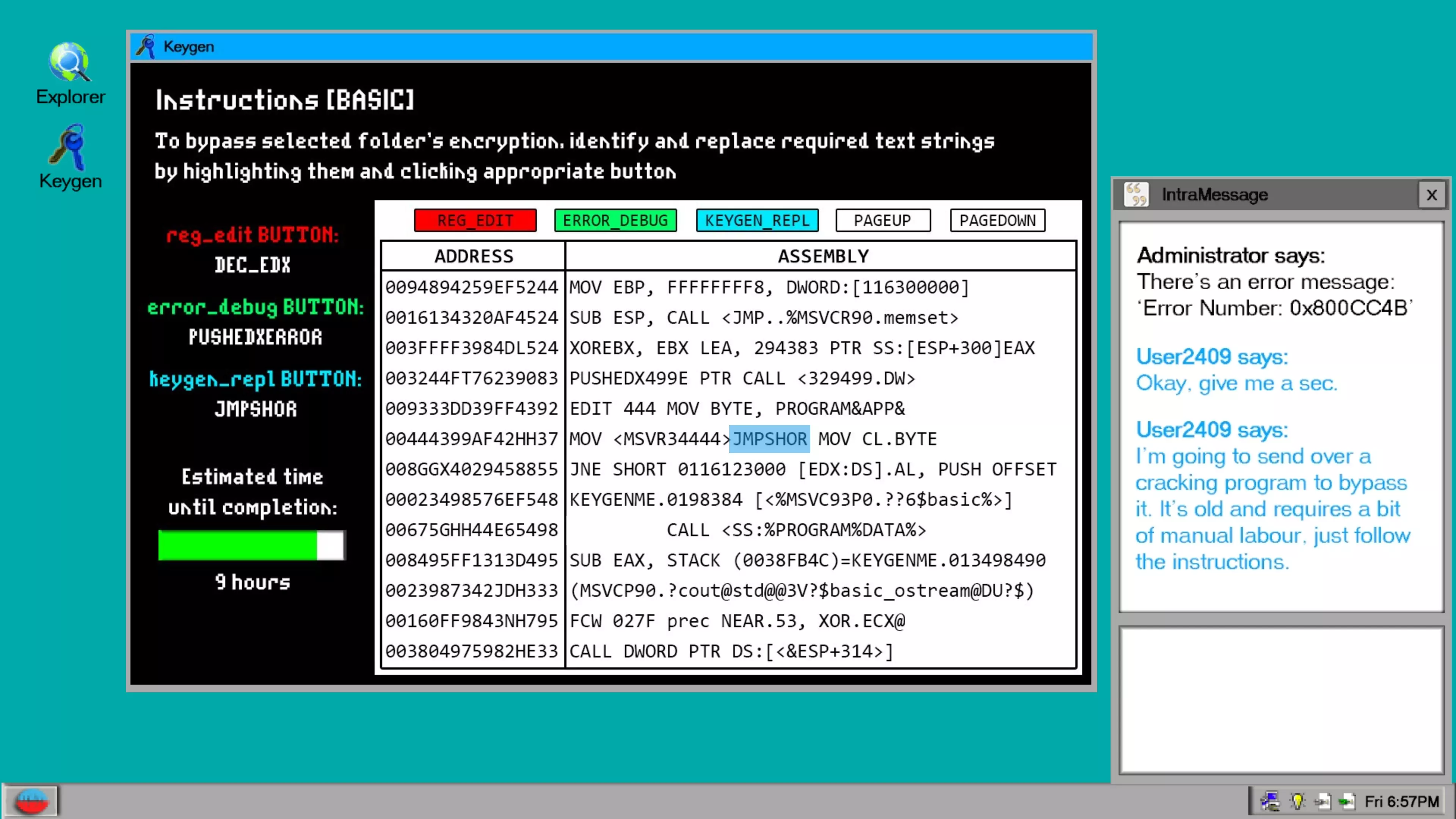Close the IntraMessage window

coord(1431,195)
